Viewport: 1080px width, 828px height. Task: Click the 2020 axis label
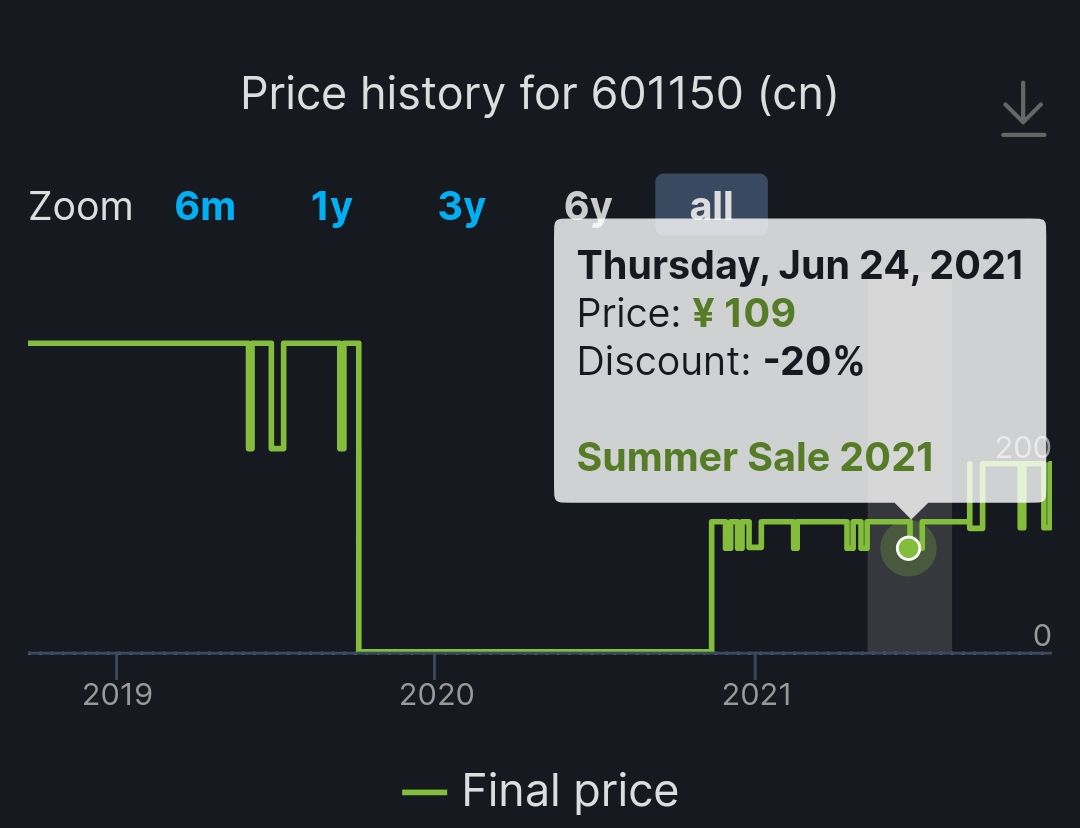click(437, 694)
